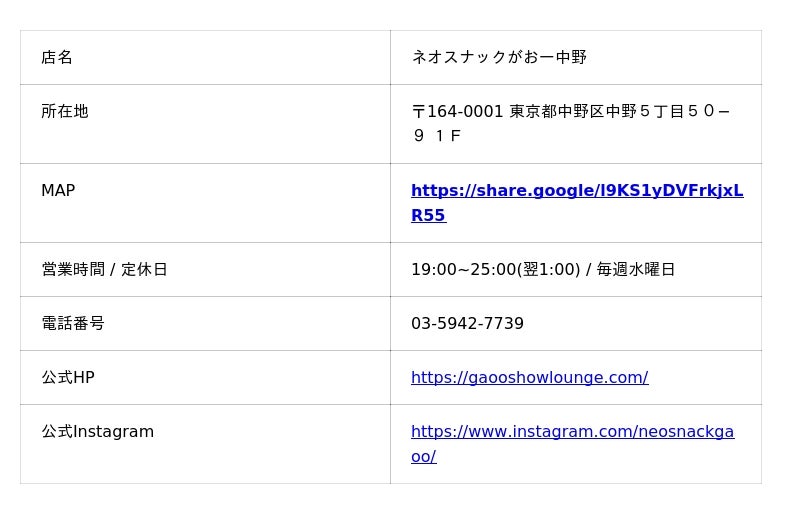
Task: Click the 公式HP label cell
Action: pyautogui.click(x=205, y=378)
